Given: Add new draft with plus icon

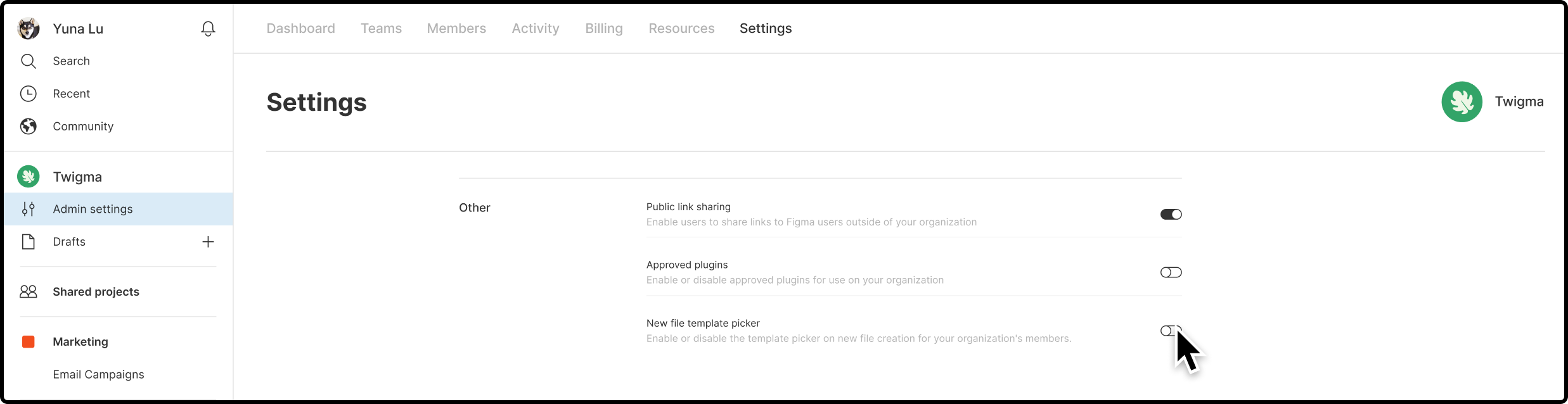Looking at the screenshot, I should (x=208, y=242).
